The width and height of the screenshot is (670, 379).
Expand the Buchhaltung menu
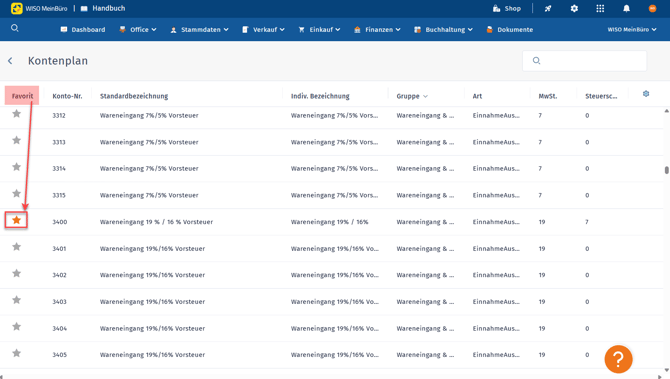[444, 29]
